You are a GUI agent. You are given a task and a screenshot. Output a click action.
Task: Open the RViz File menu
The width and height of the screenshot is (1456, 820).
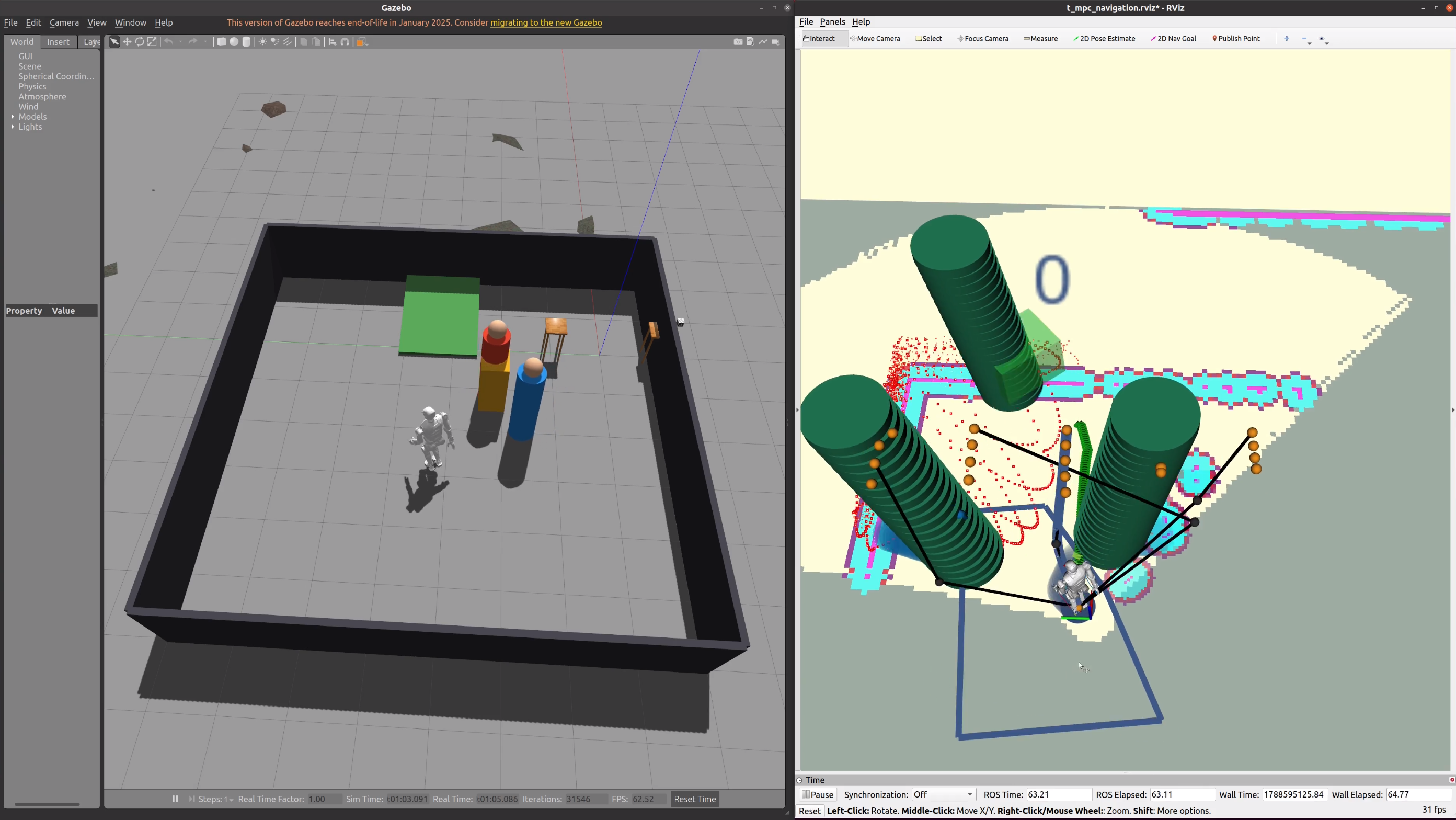806,21
